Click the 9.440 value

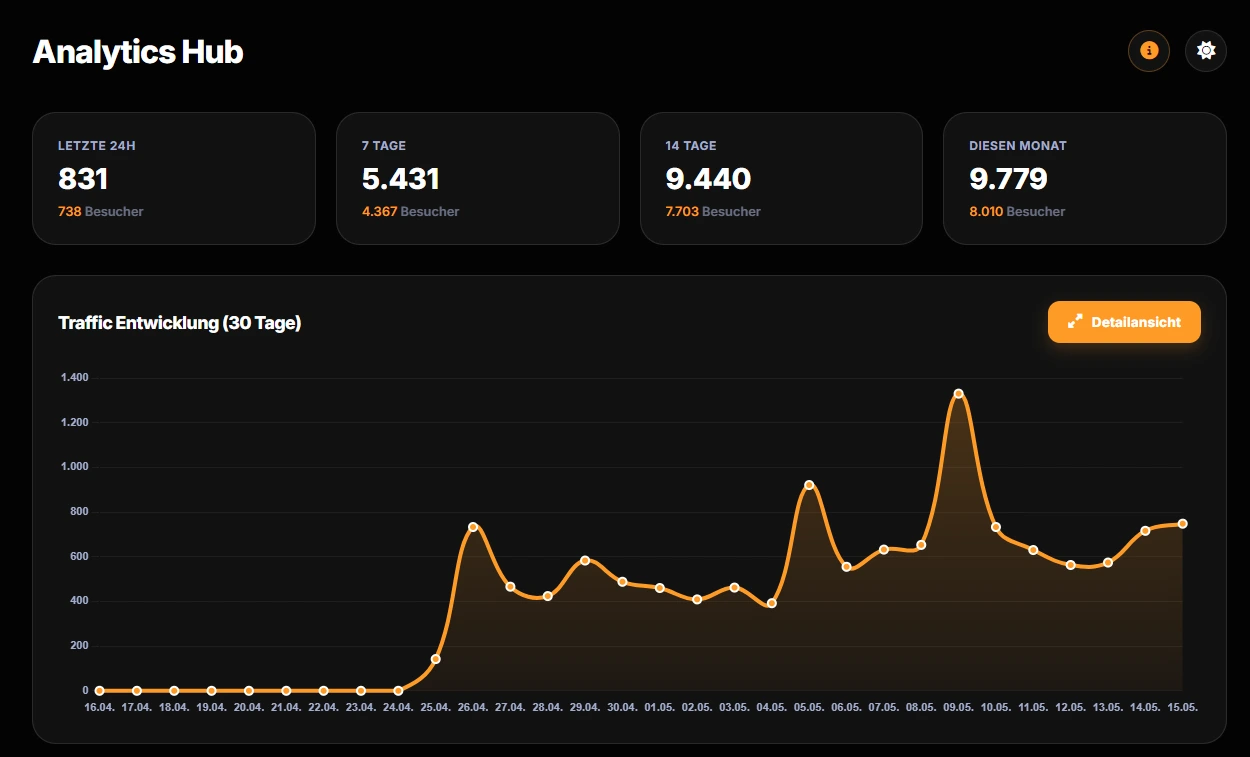pyautogui.click(x=708, y=179)
